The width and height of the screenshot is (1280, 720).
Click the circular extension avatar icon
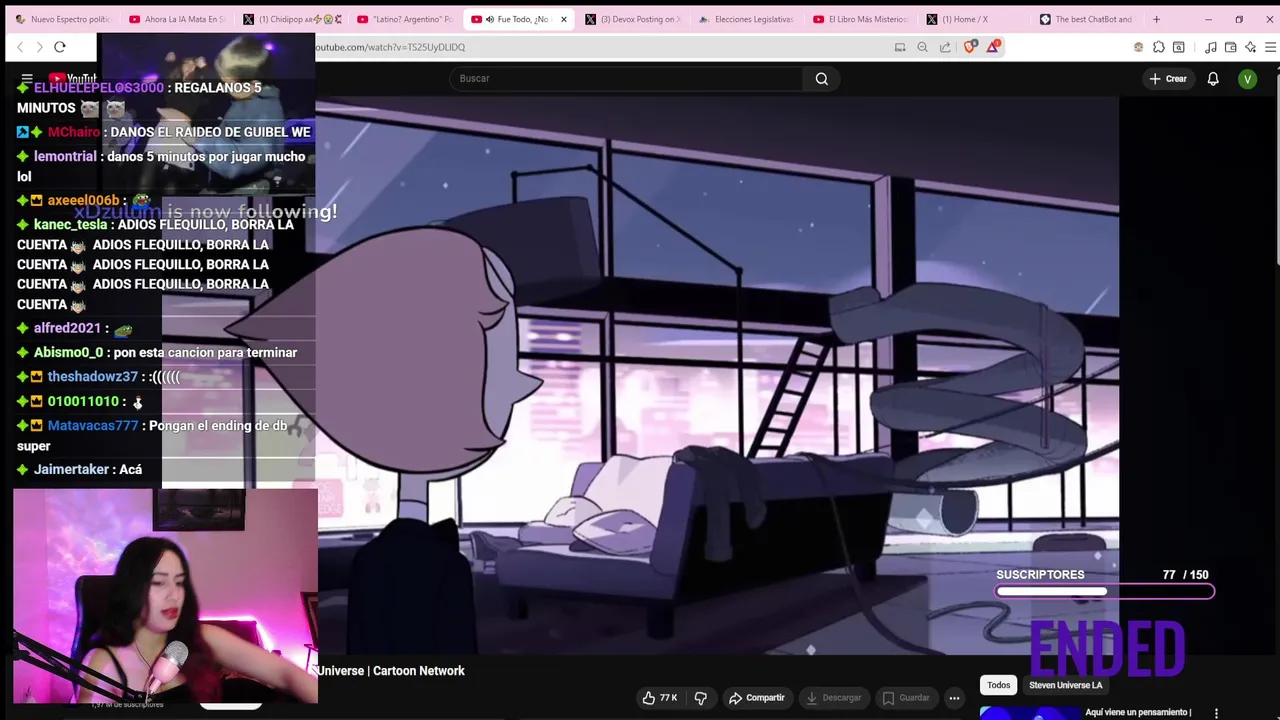(x=1138, y=47)
